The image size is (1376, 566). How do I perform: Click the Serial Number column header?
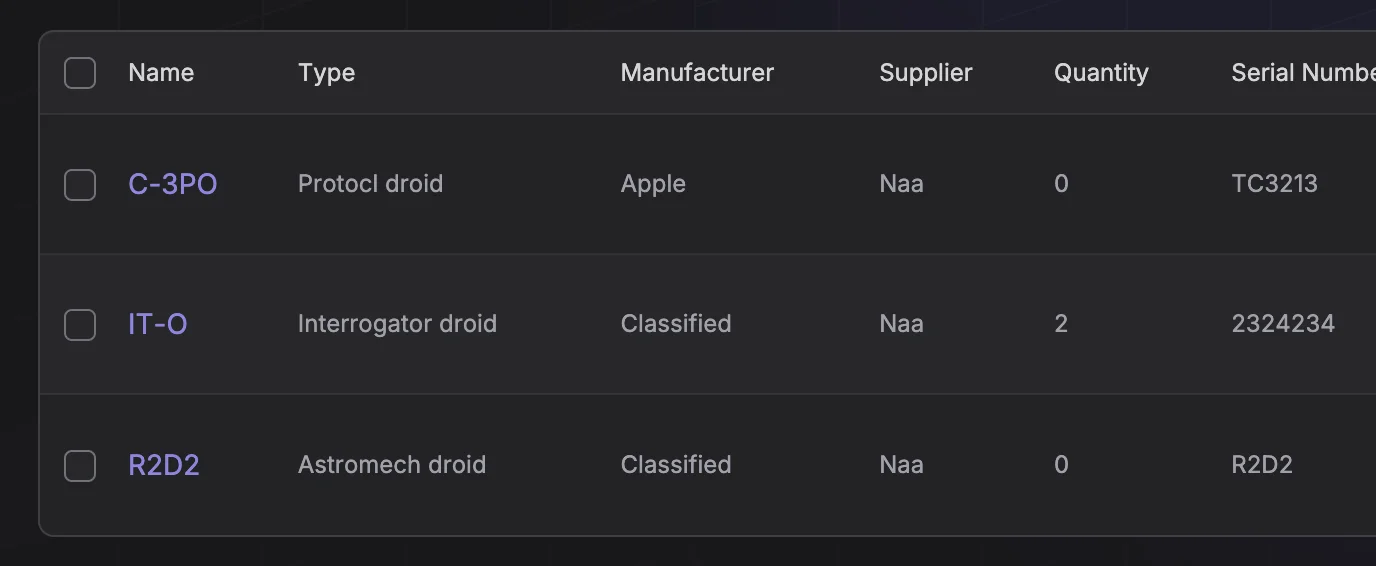pyautogui.click(x=1302, y=73)
